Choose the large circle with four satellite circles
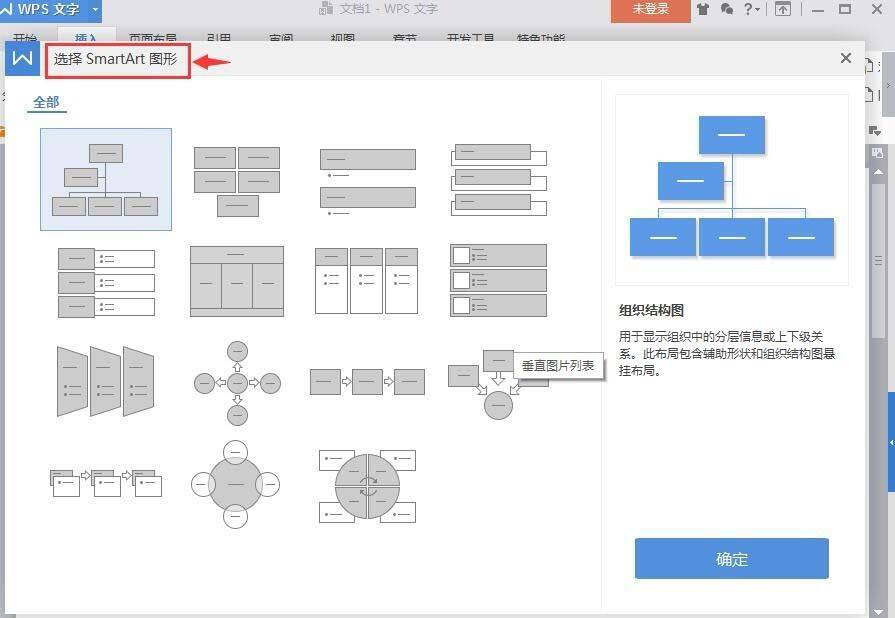895x618 pixels. [x=235, y=484]
